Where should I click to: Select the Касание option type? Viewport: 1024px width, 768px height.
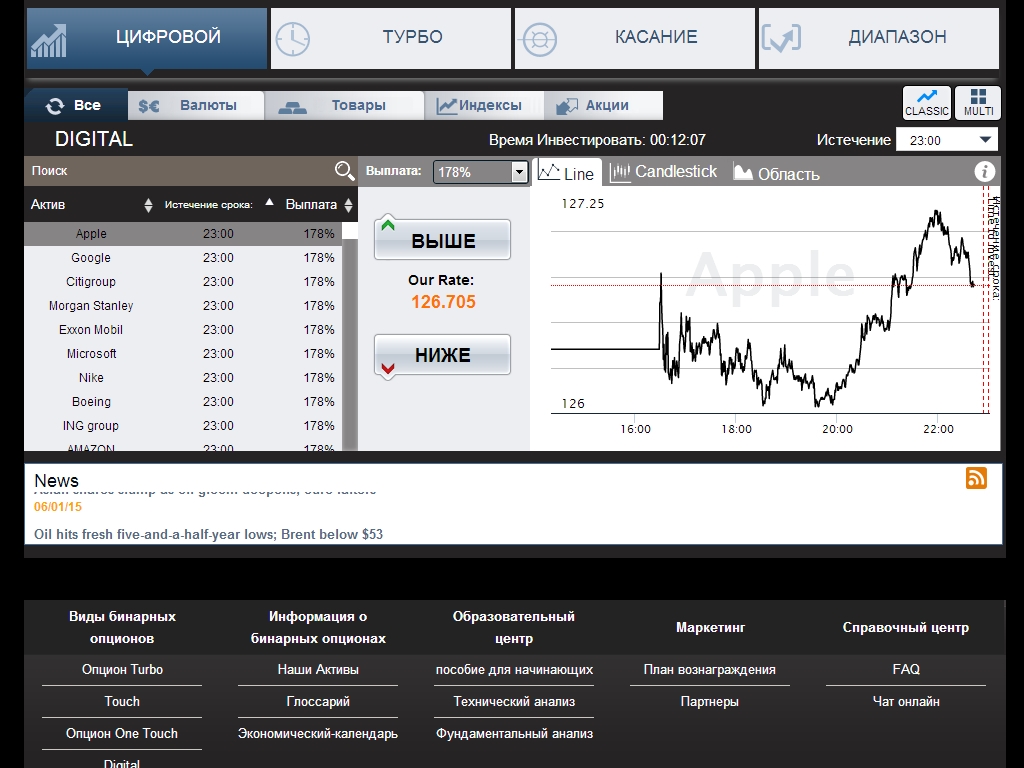tap(634, 38)
